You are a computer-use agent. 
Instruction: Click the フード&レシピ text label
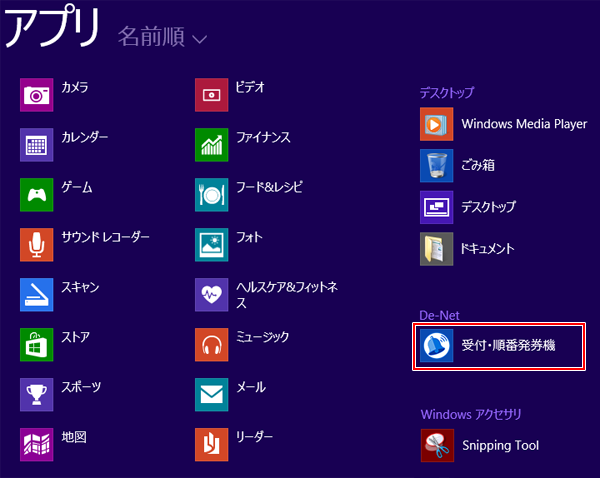coord(269,187)
